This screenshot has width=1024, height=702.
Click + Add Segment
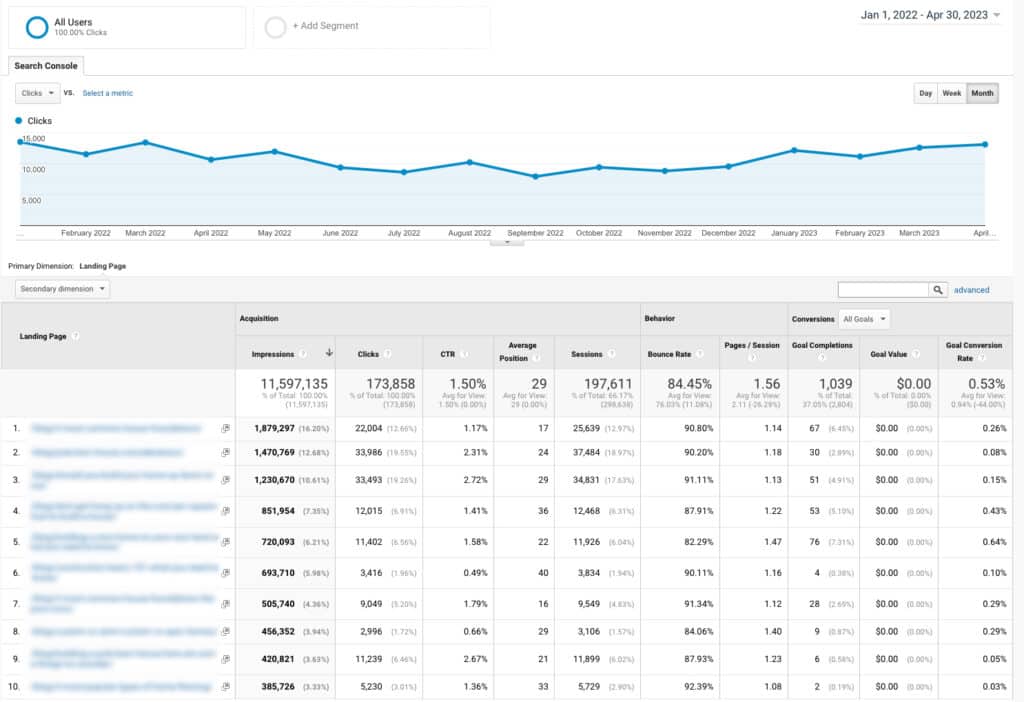click(325, 26)
